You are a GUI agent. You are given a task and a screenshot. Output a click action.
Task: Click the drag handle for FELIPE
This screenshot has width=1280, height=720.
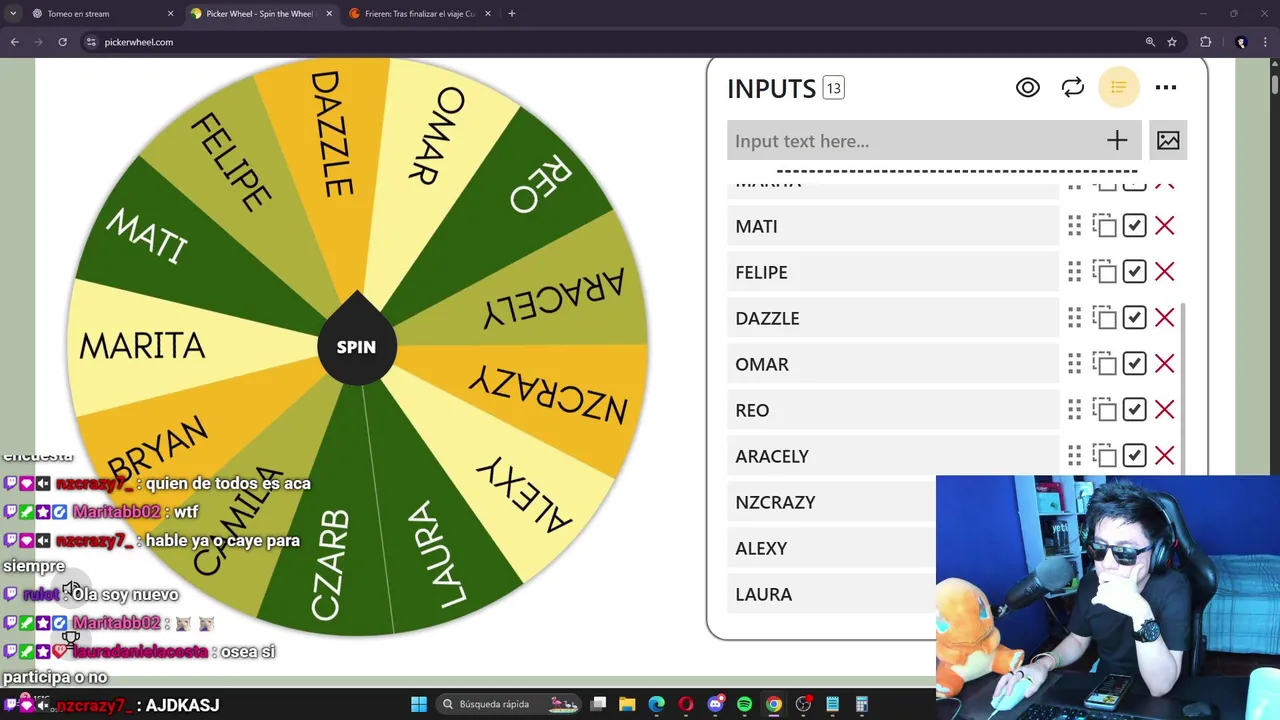[1074, 272]
